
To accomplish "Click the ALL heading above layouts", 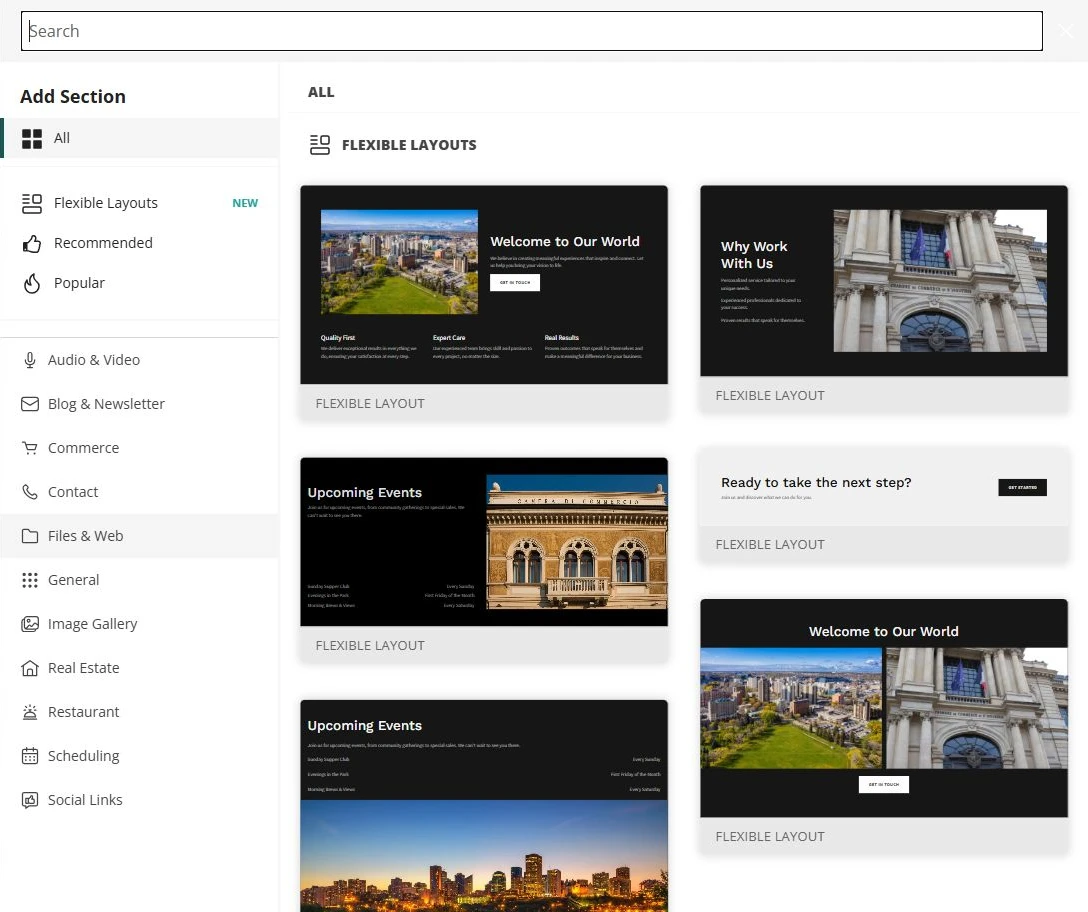I will pos(321,92).
